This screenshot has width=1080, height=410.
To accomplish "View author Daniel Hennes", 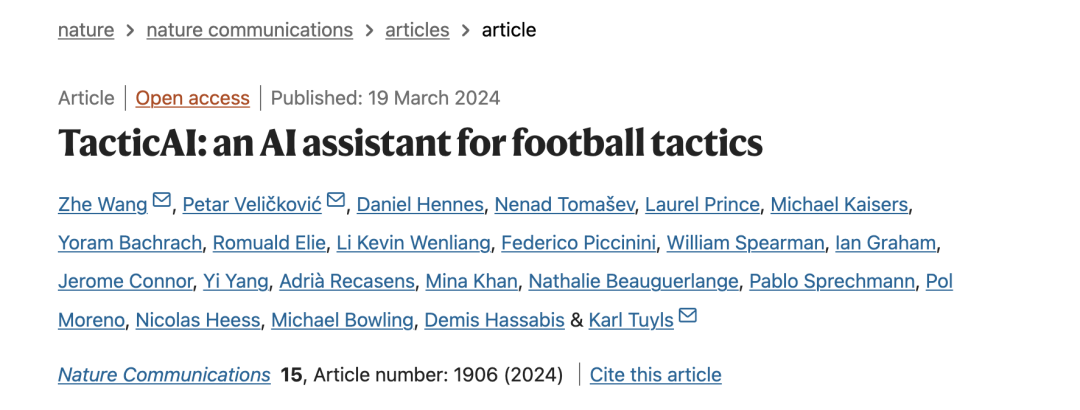I will 421,205.
